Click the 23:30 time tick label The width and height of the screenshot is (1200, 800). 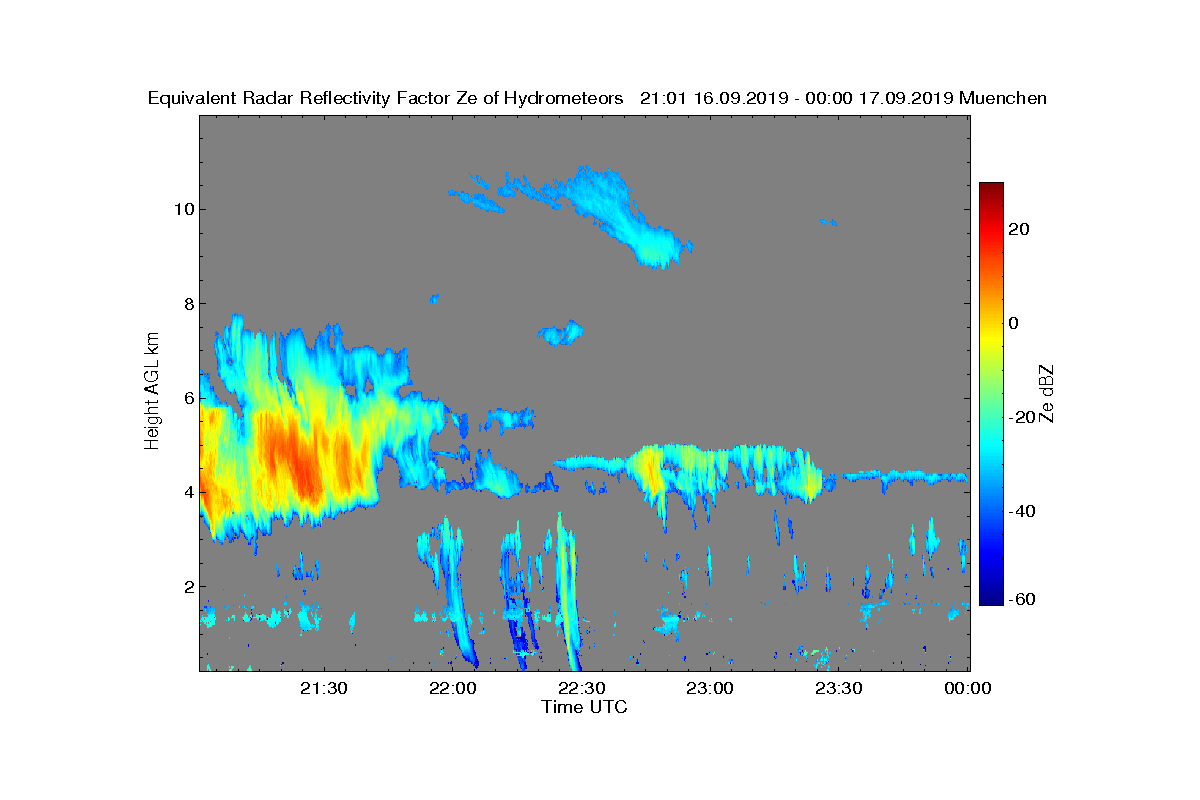(x=840, y=688)
